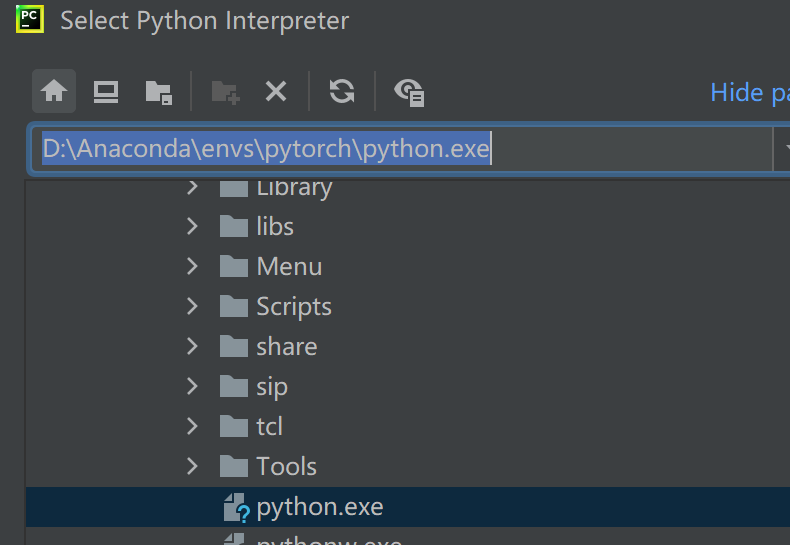Click the sip folder icon
The image size is (790, 545).
pyautogui.click(x=234, y=386)
